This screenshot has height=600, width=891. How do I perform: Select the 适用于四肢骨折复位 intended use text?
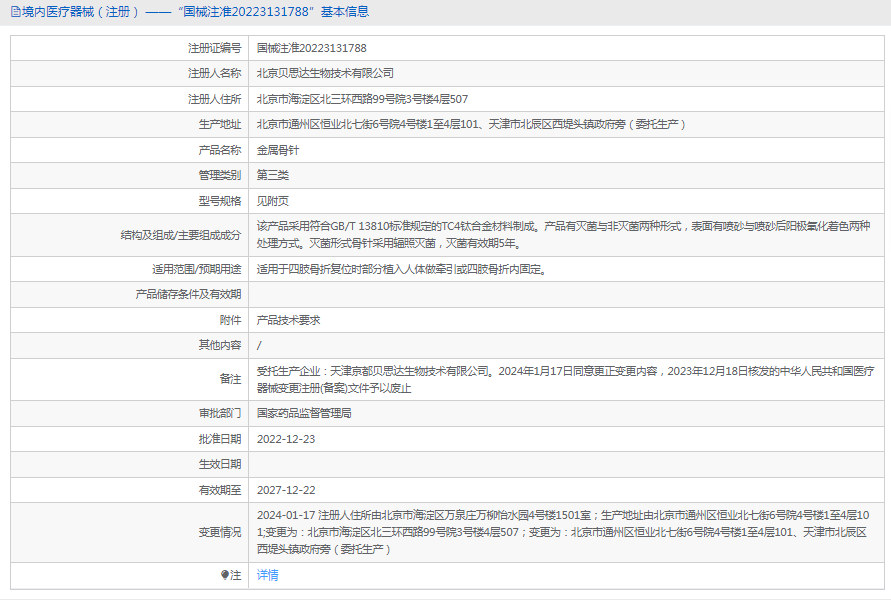tap(402, 269)
